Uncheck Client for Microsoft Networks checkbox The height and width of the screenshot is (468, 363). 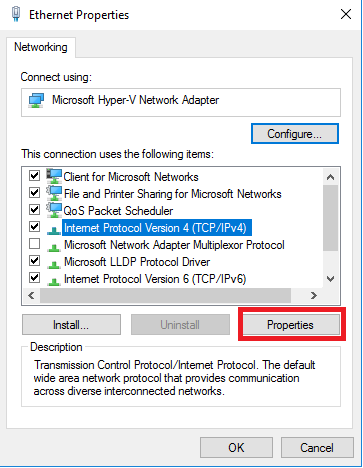point(34,175)
